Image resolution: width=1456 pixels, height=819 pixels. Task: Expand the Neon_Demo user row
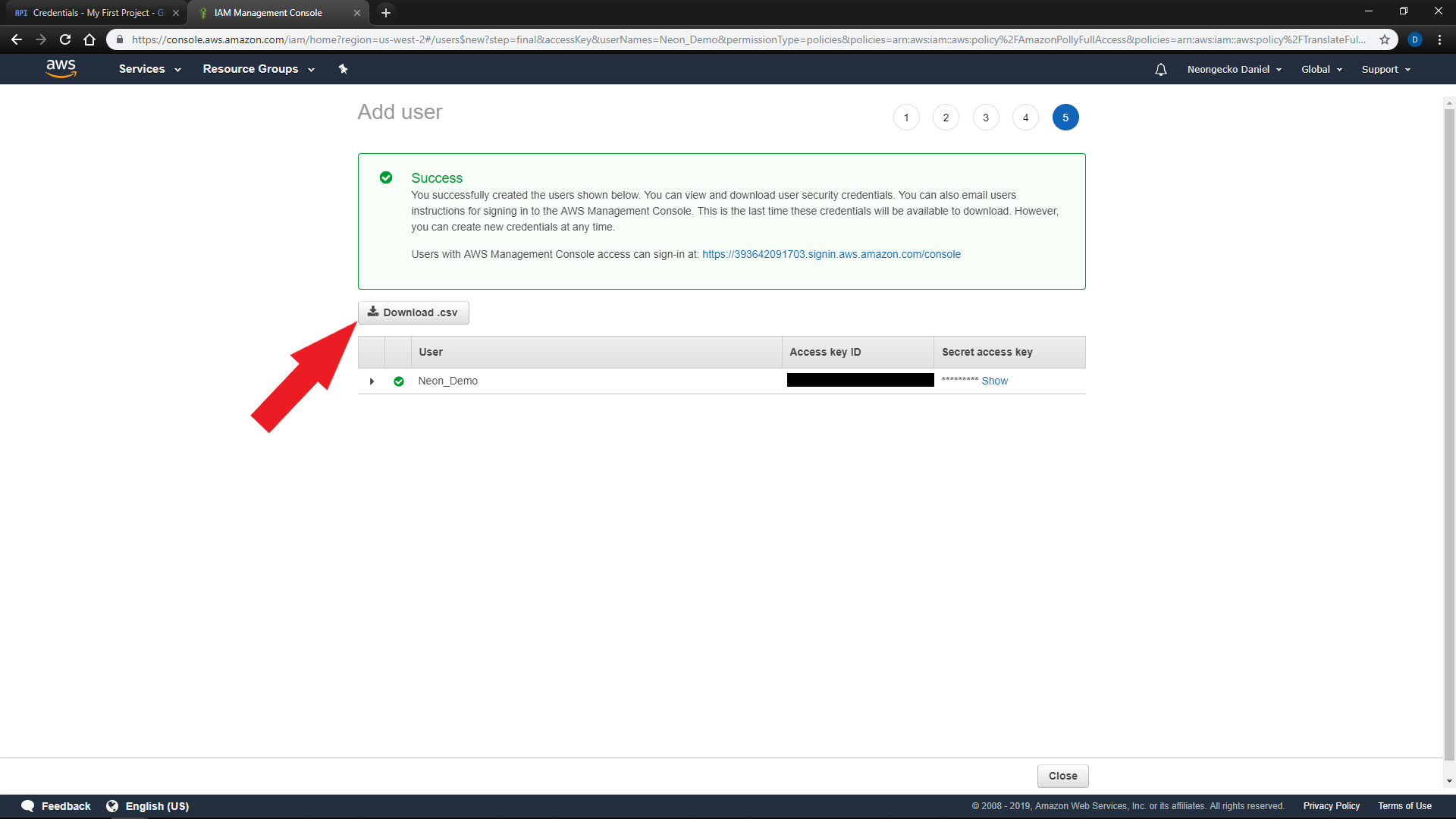point(372,381)
